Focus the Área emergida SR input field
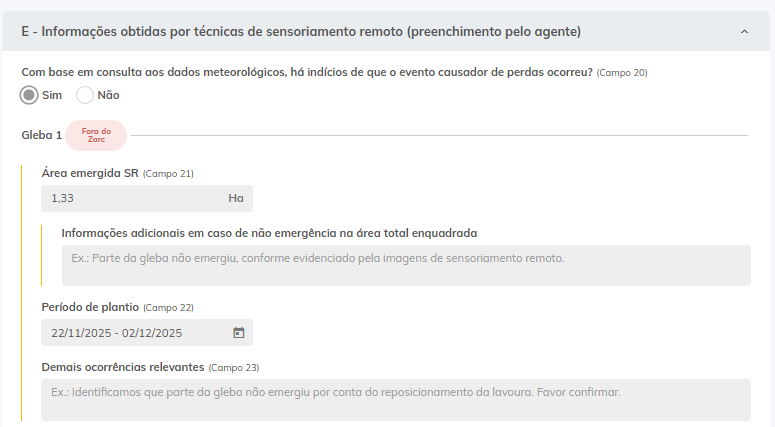The width and height of the screenshot is (775, 427). (x=130, y=198)
